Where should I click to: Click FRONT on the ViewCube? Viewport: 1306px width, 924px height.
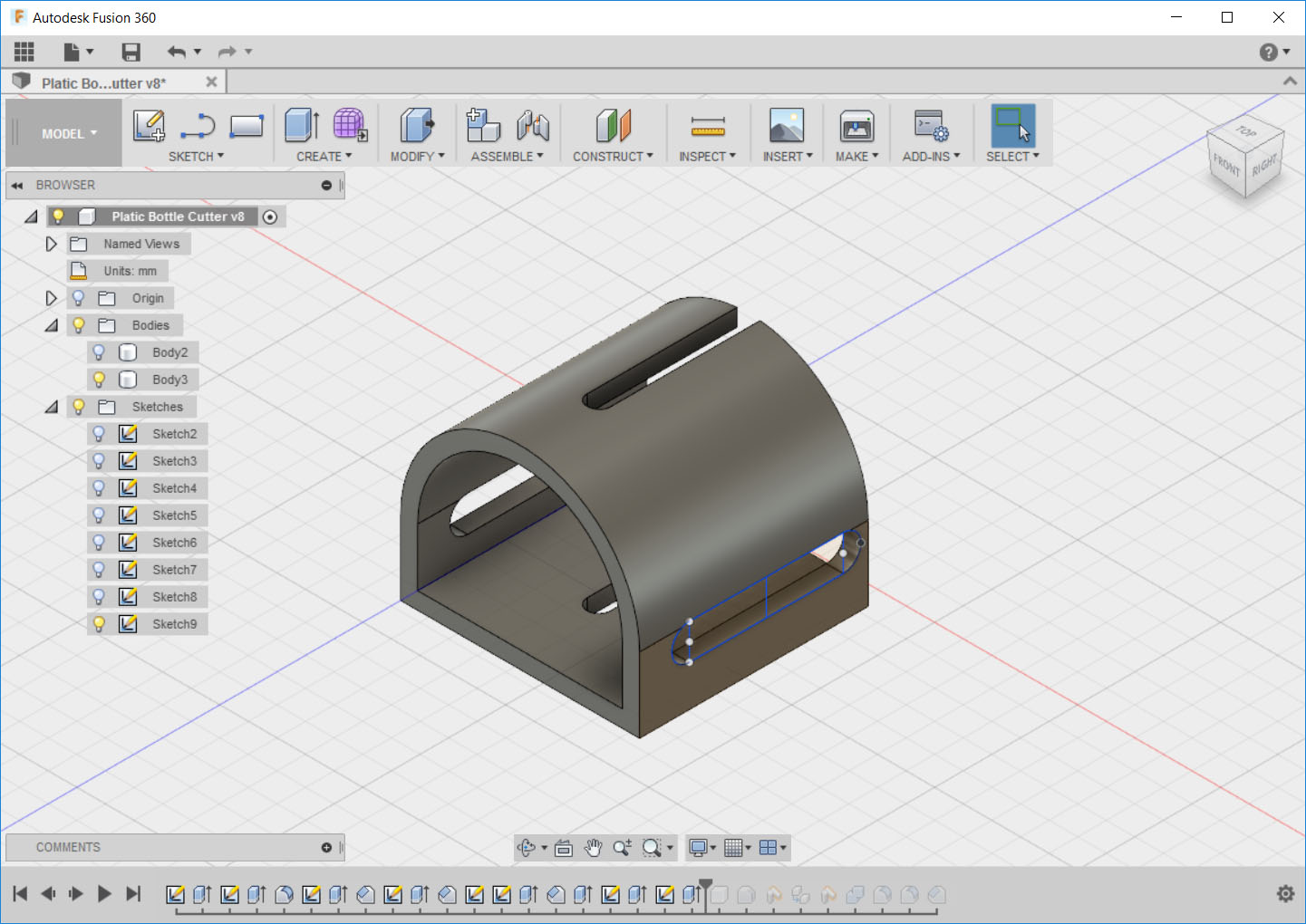pyautogui.click(x=1225, y=163)
